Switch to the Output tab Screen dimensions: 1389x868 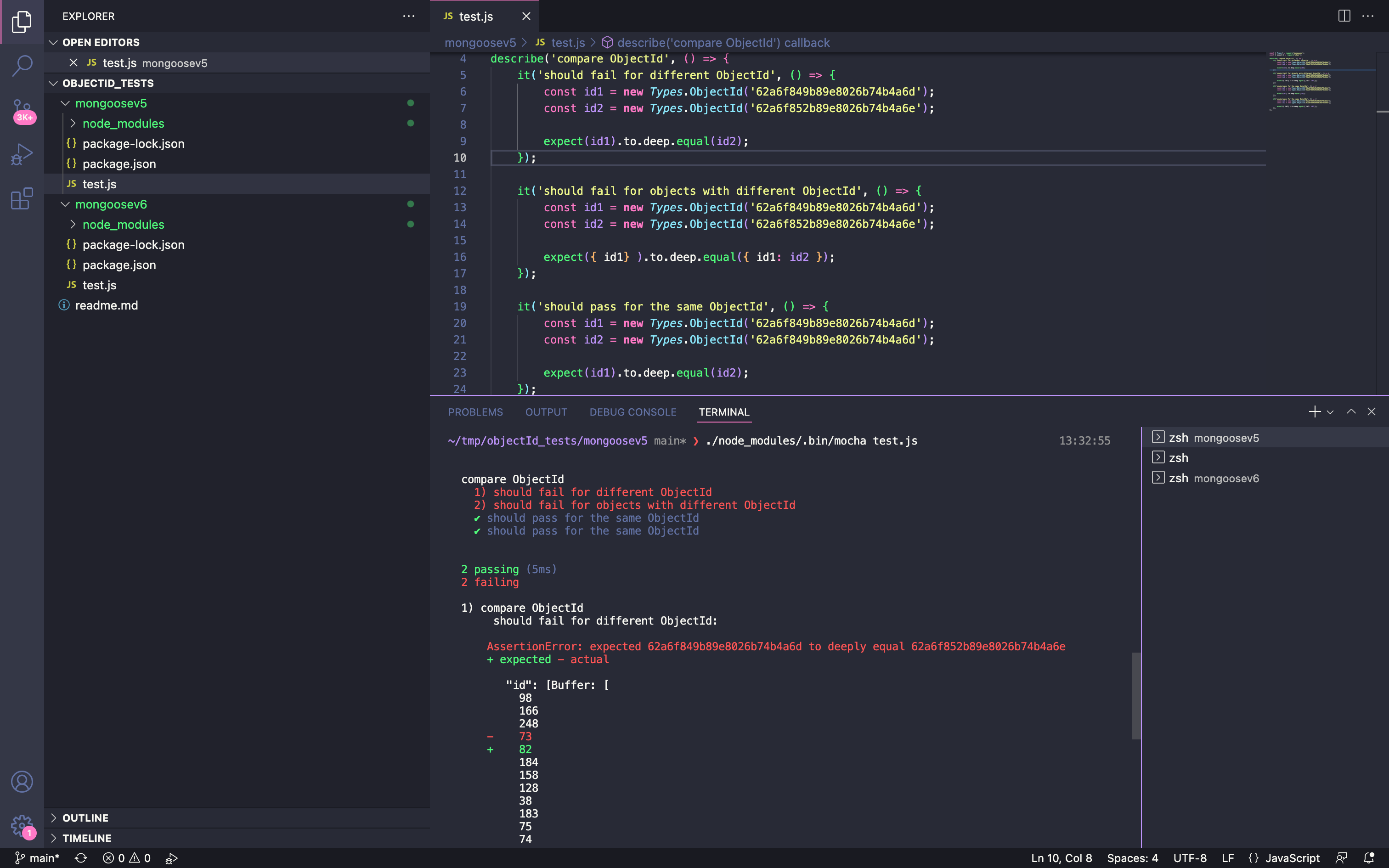tap(546, 412)
